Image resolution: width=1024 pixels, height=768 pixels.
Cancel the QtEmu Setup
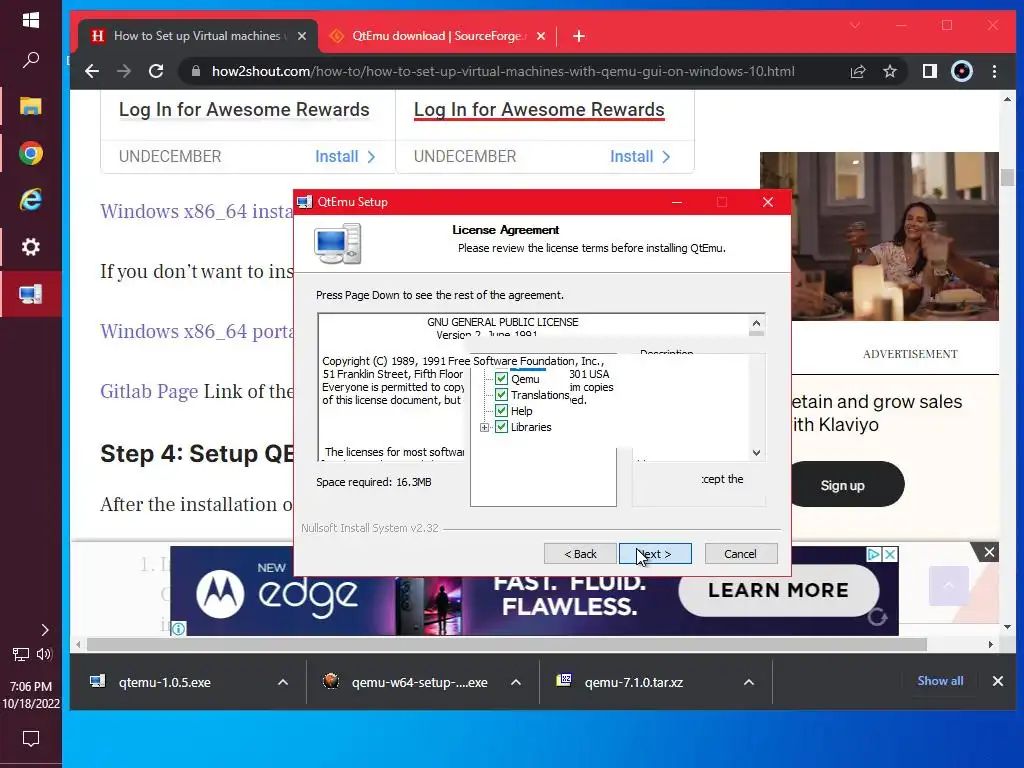coord(741,554)
